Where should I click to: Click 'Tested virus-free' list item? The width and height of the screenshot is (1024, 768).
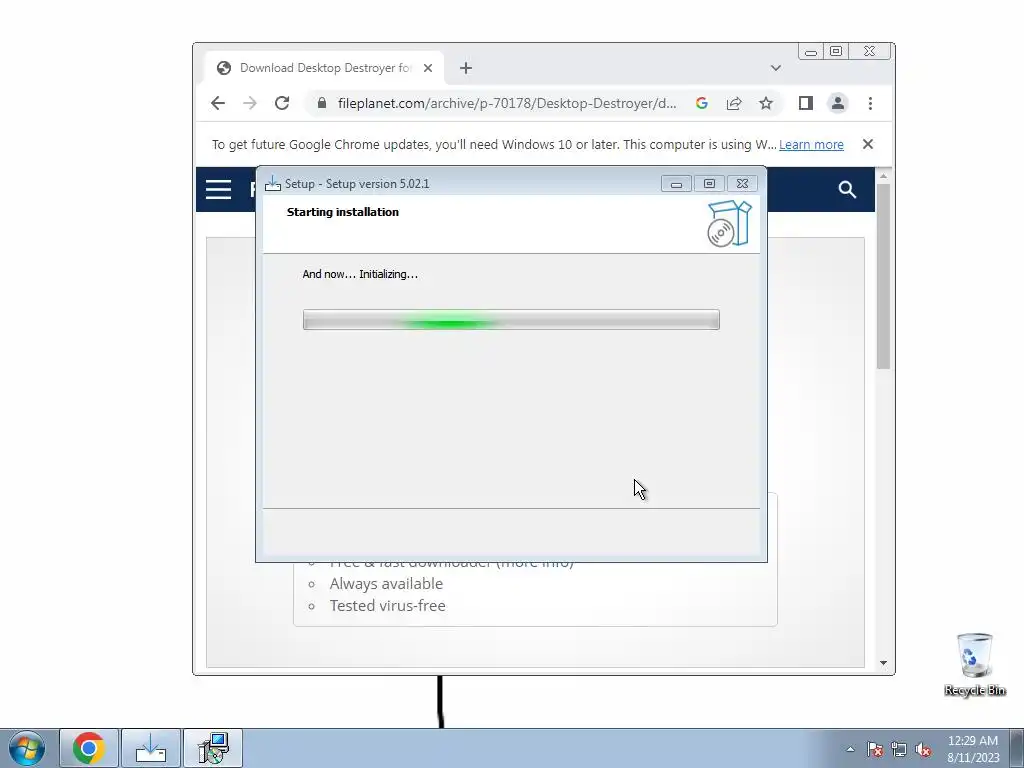(387, 606)
